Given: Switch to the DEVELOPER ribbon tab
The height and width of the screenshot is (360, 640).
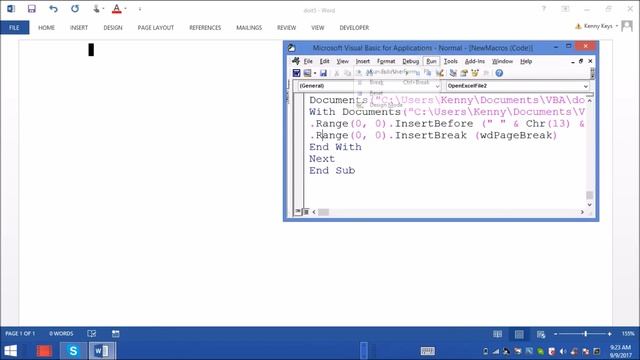Looking at the screenshot, I should 354,28.
